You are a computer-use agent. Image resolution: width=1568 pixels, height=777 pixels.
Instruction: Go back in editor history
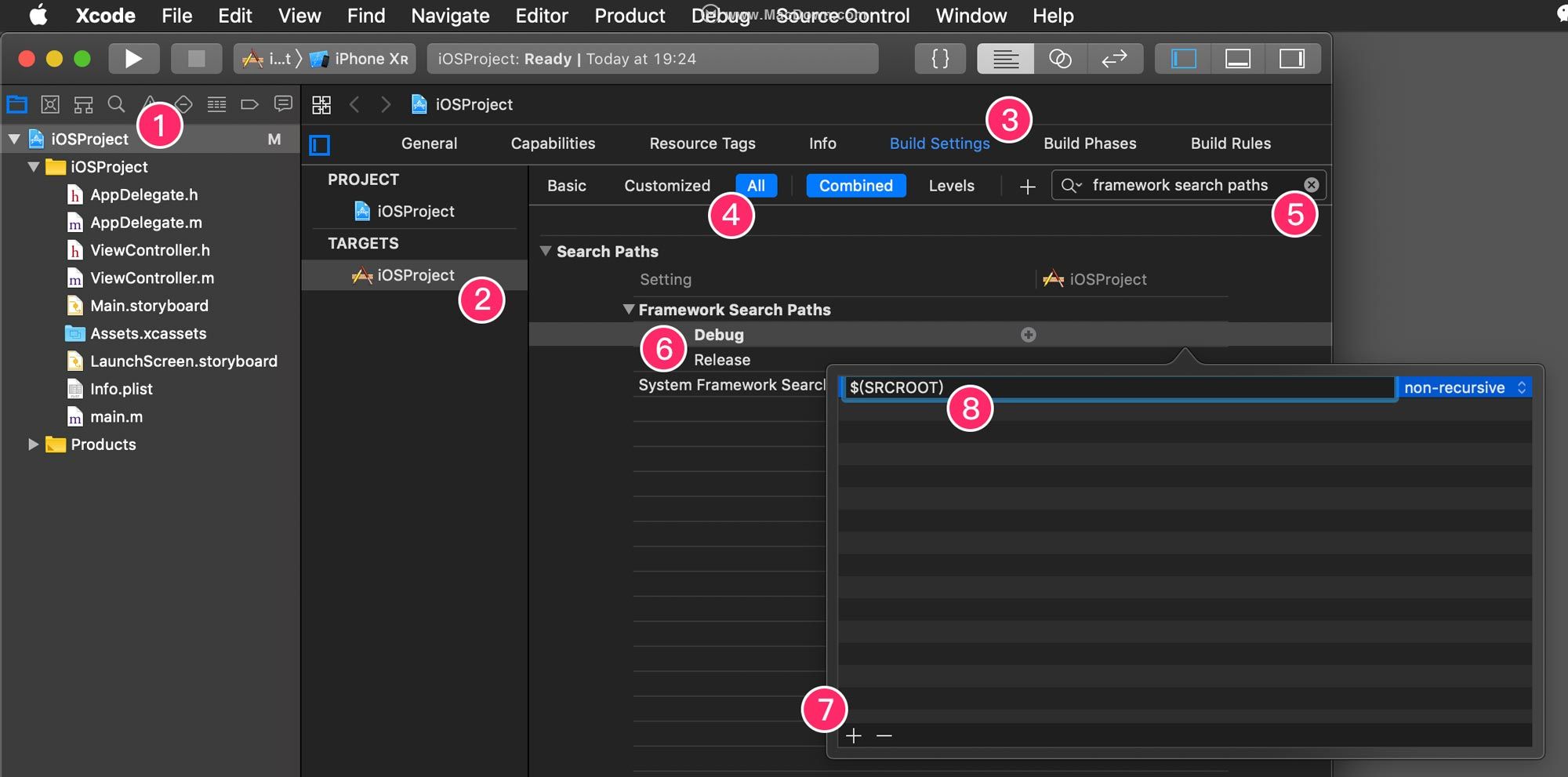coord(354,105)
